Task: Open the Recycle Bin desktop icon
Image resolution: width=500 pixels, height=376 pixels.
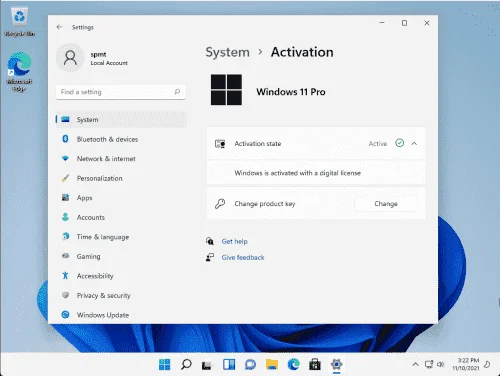Action: click(x=19, y=22)
